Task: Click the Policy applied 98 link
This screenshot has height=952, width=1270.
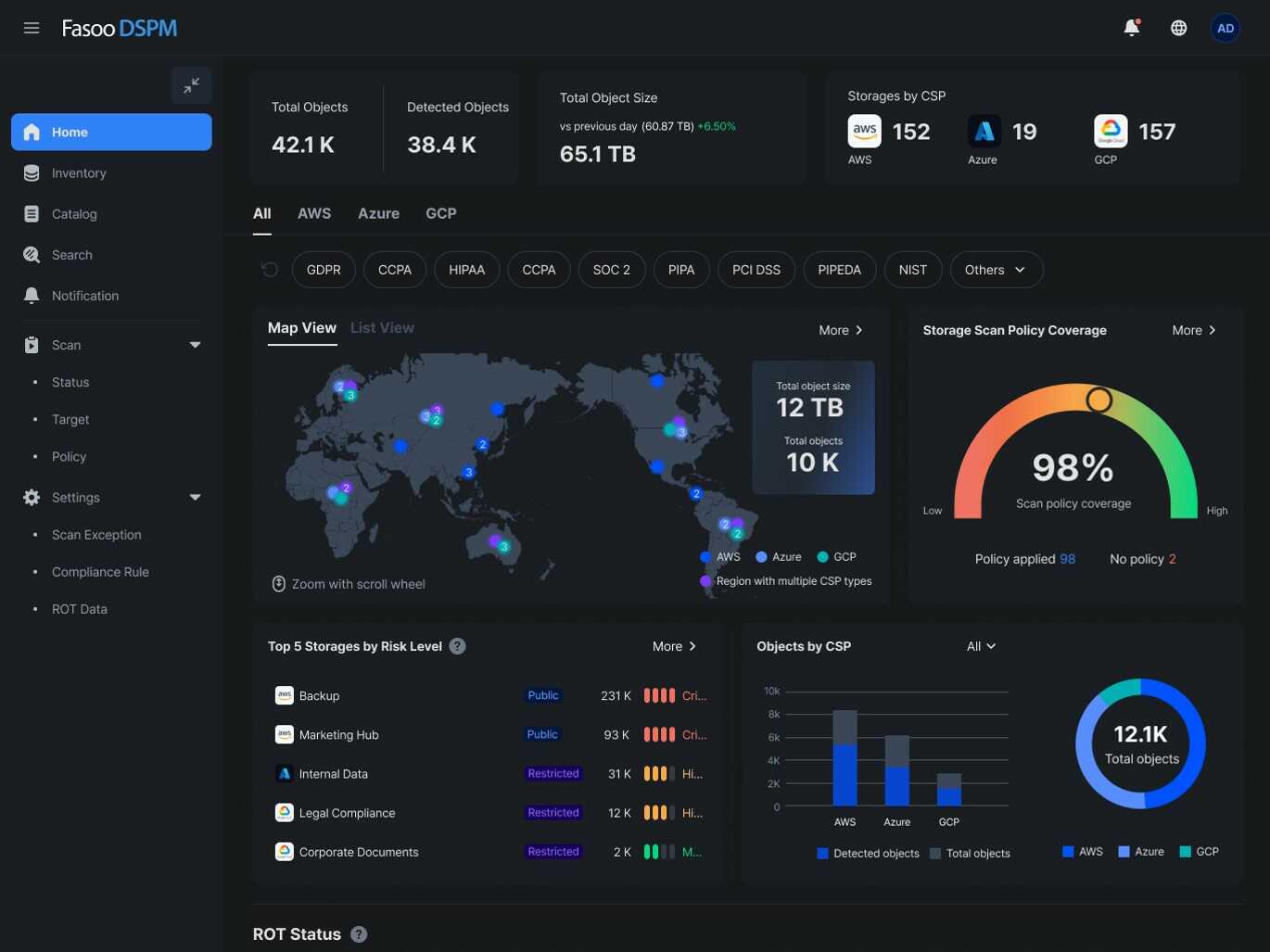Action: coord(1024,559)
